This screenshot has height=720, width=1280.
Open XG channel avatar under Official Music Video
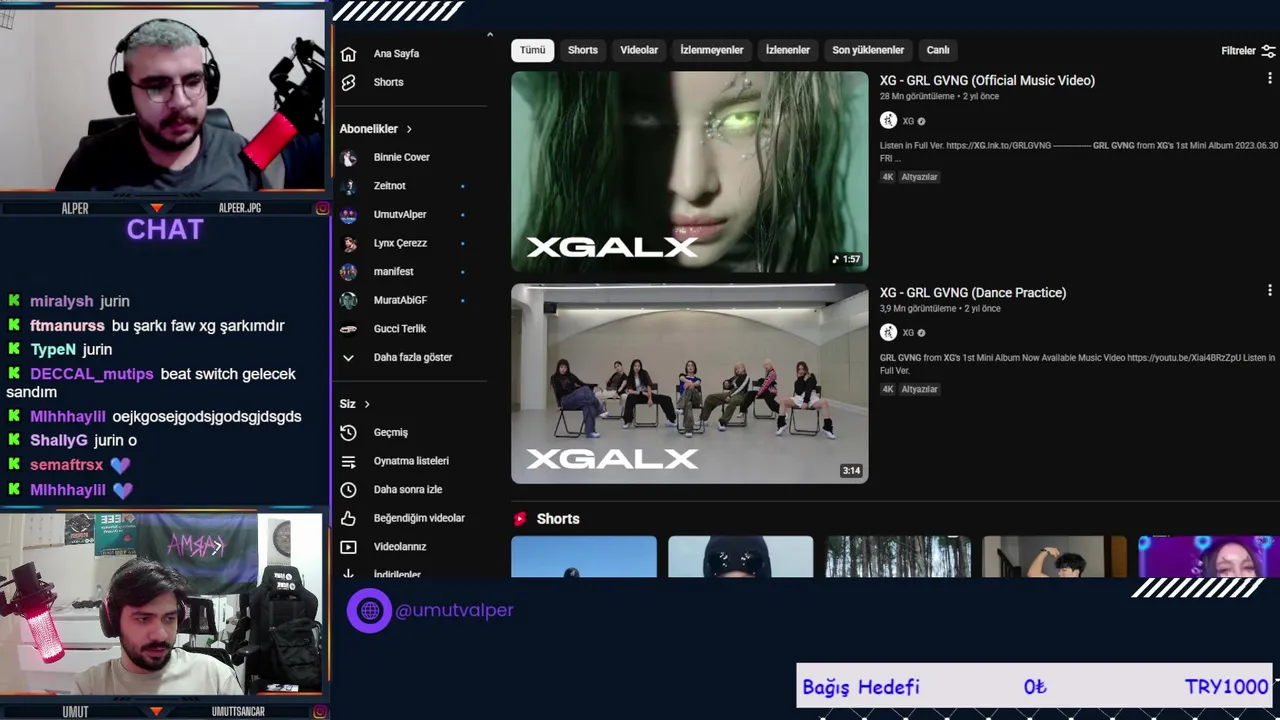click(x=888, y=120)
